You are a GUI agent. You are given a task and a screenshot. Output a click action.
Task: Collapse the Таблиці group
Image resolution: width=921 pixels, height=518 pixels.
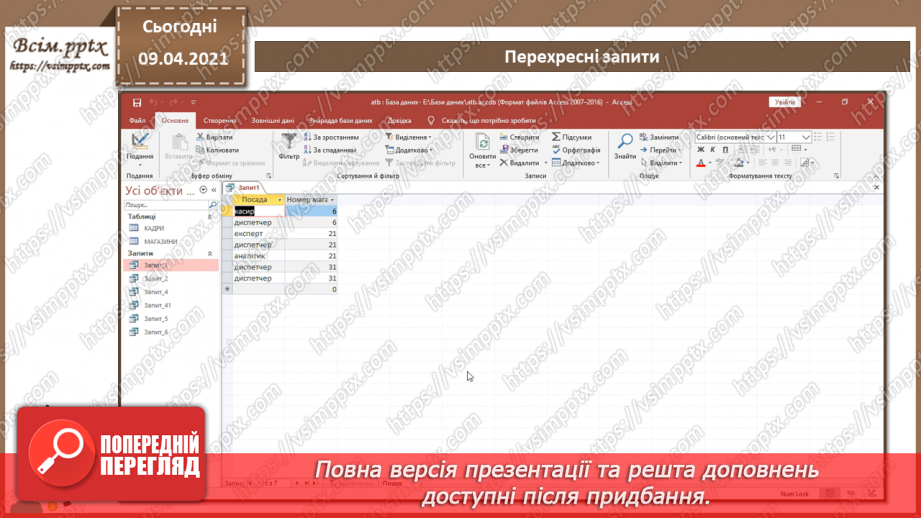click(210, 217)
